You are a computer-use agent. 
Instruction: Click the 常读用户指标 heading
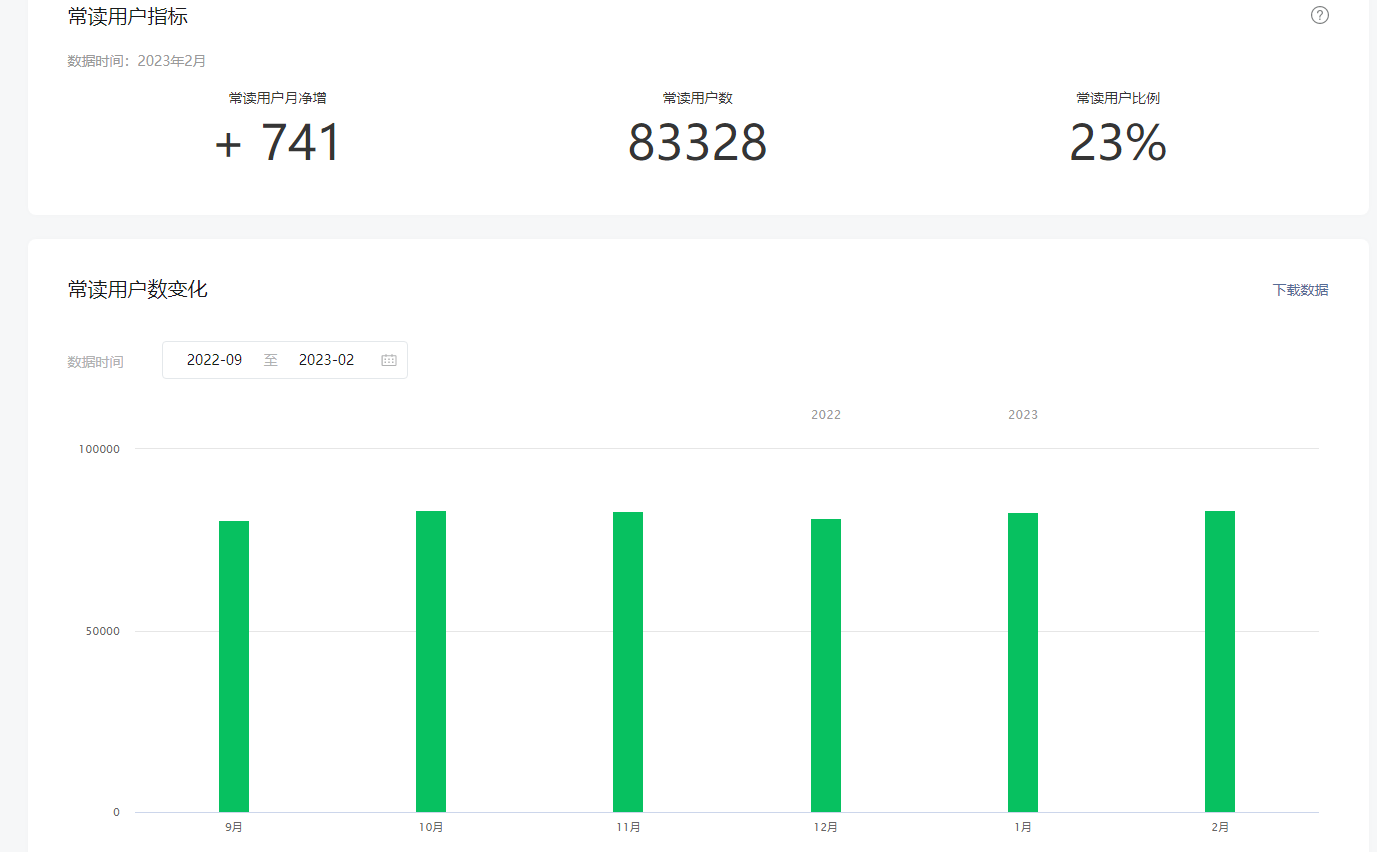coord(128,16)
